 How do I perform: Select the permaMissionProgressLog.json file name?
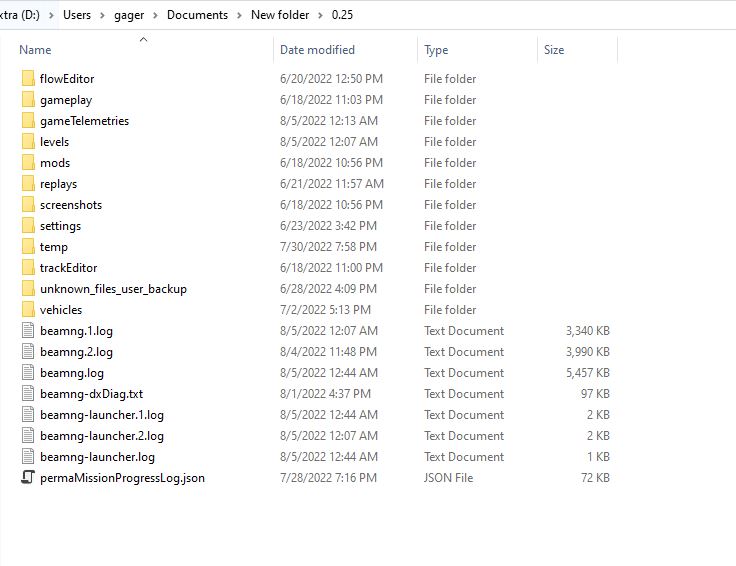click(x=123, y=478)
